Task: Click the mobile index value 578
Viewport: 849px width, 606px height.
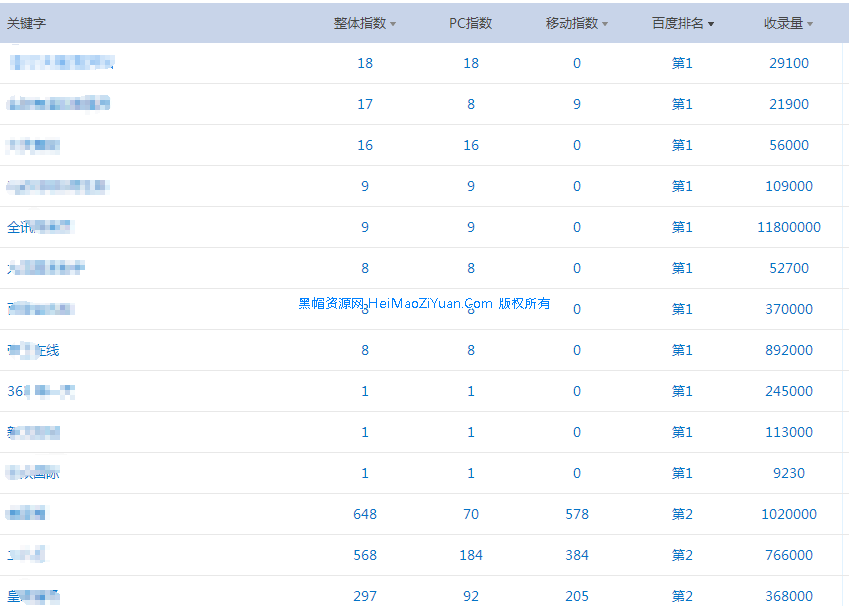Action: 577,514
